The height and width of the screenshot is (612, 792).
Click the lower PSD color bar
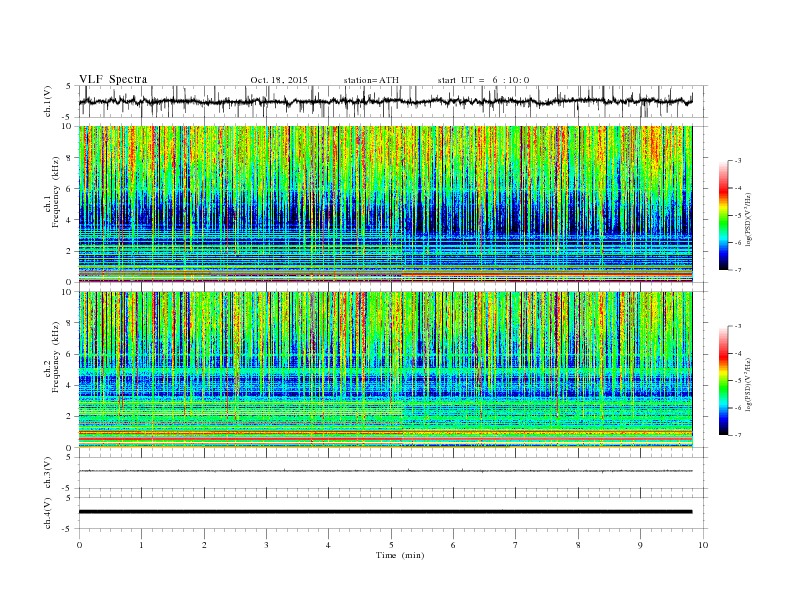click(x=723, y=380)
